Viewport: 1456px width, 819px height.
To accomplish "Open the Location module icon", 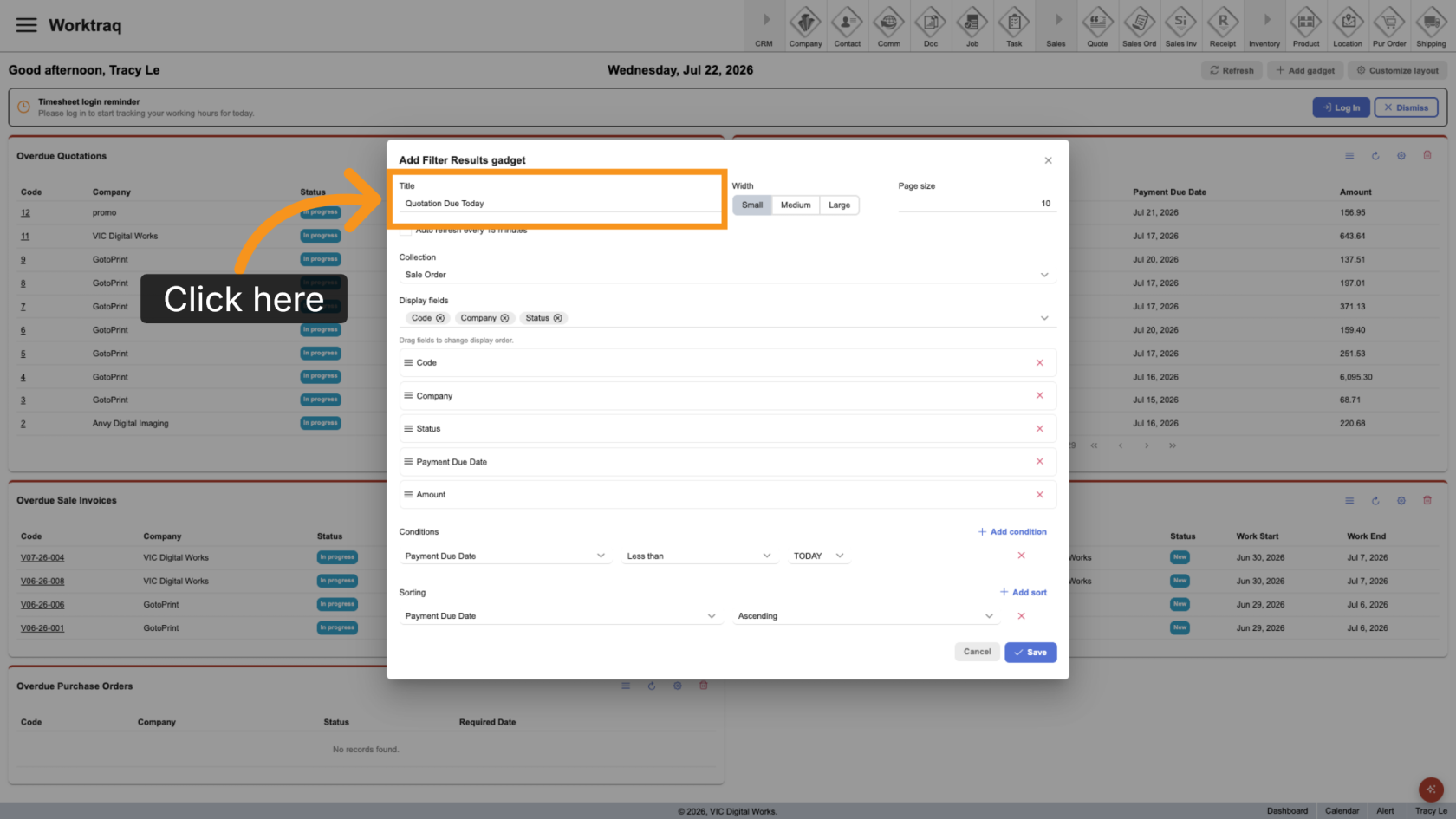I will (x=1347, y=26).
